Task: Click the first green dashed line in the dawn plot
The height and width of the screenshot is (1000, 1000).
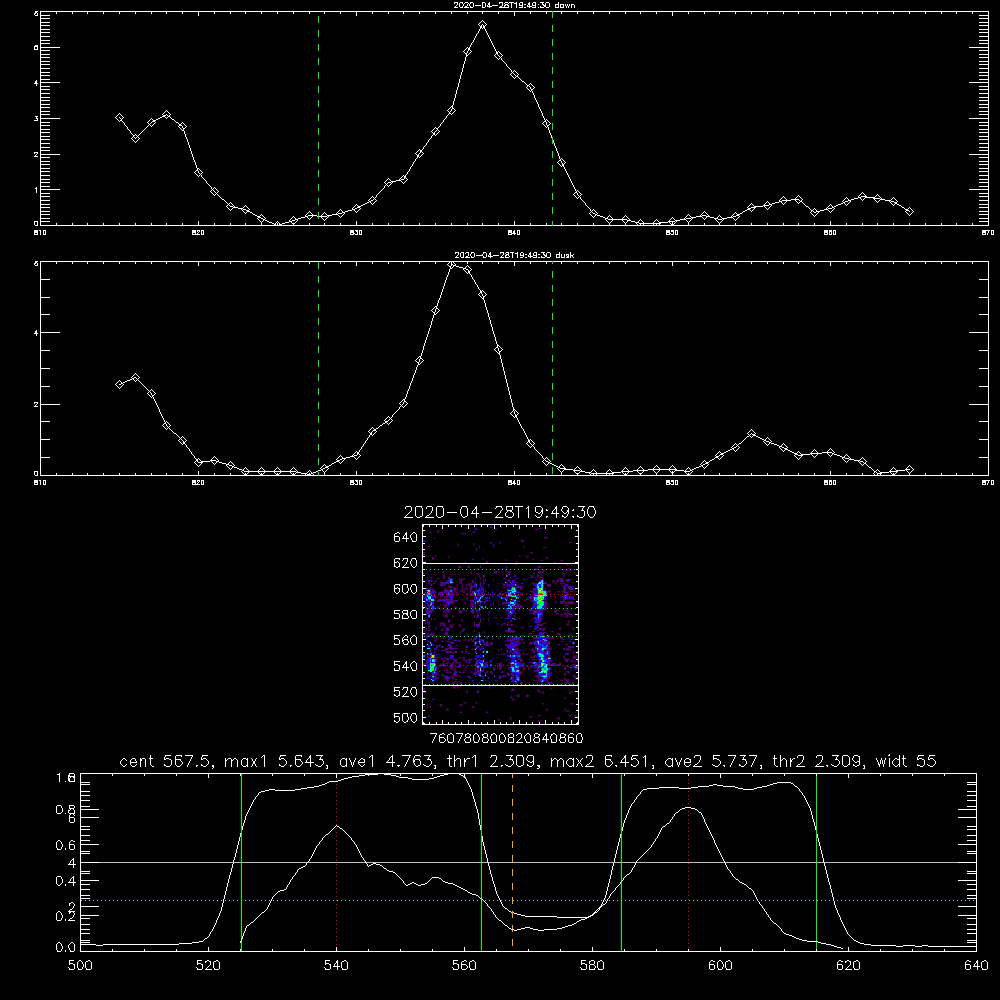Action: coord(318,118)
